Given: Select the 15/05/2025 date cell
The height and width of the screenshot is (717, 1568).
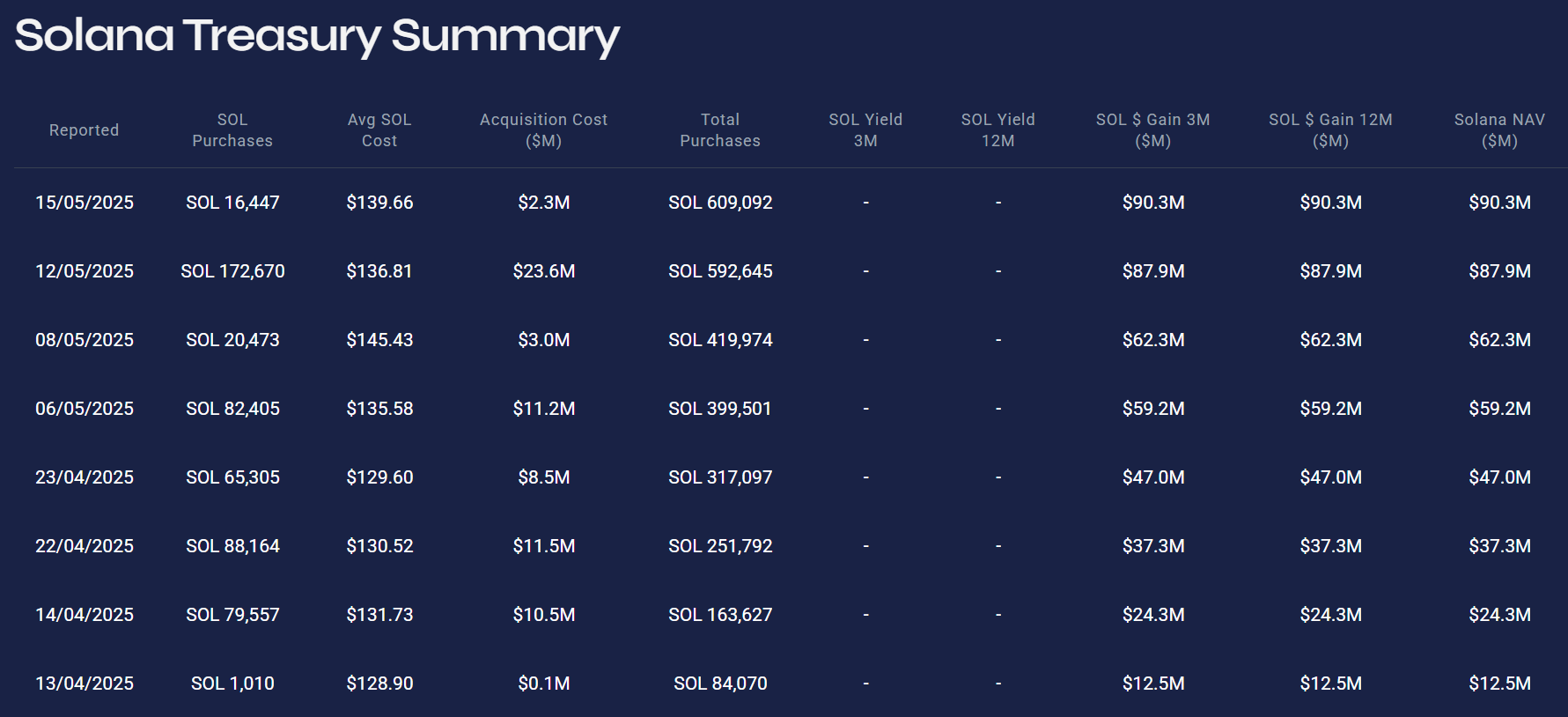Looking at the screenshot, I should coord(85,203).
